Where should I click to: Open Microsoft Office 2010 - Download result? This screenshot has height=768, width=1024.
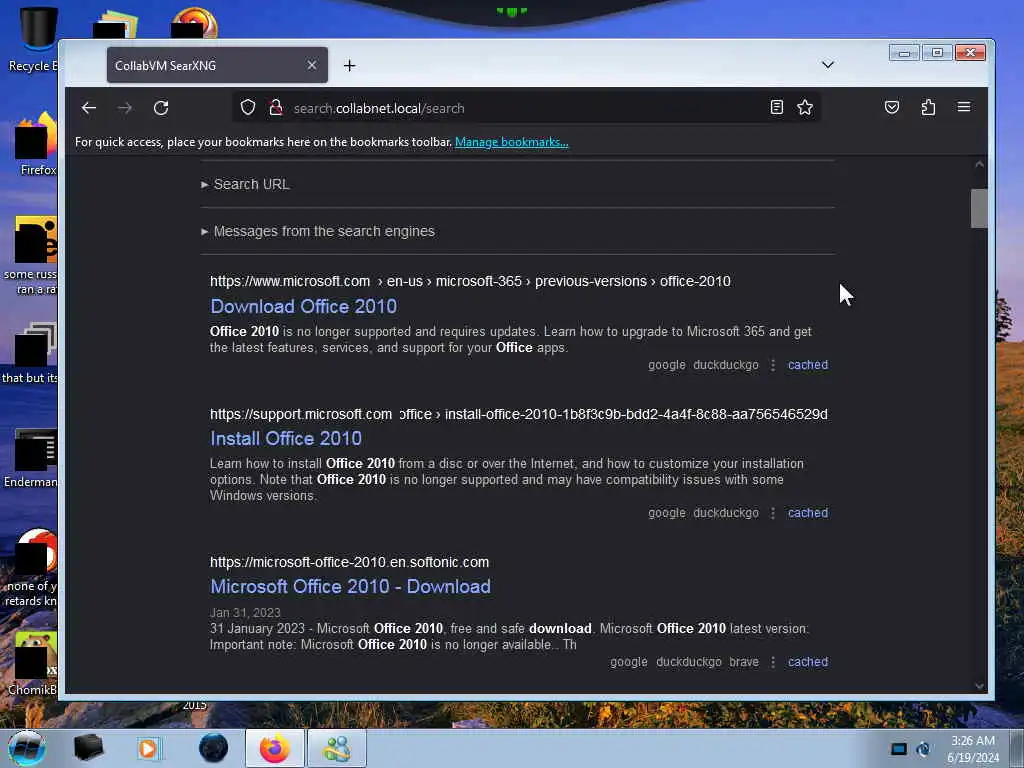pos(350,586)
